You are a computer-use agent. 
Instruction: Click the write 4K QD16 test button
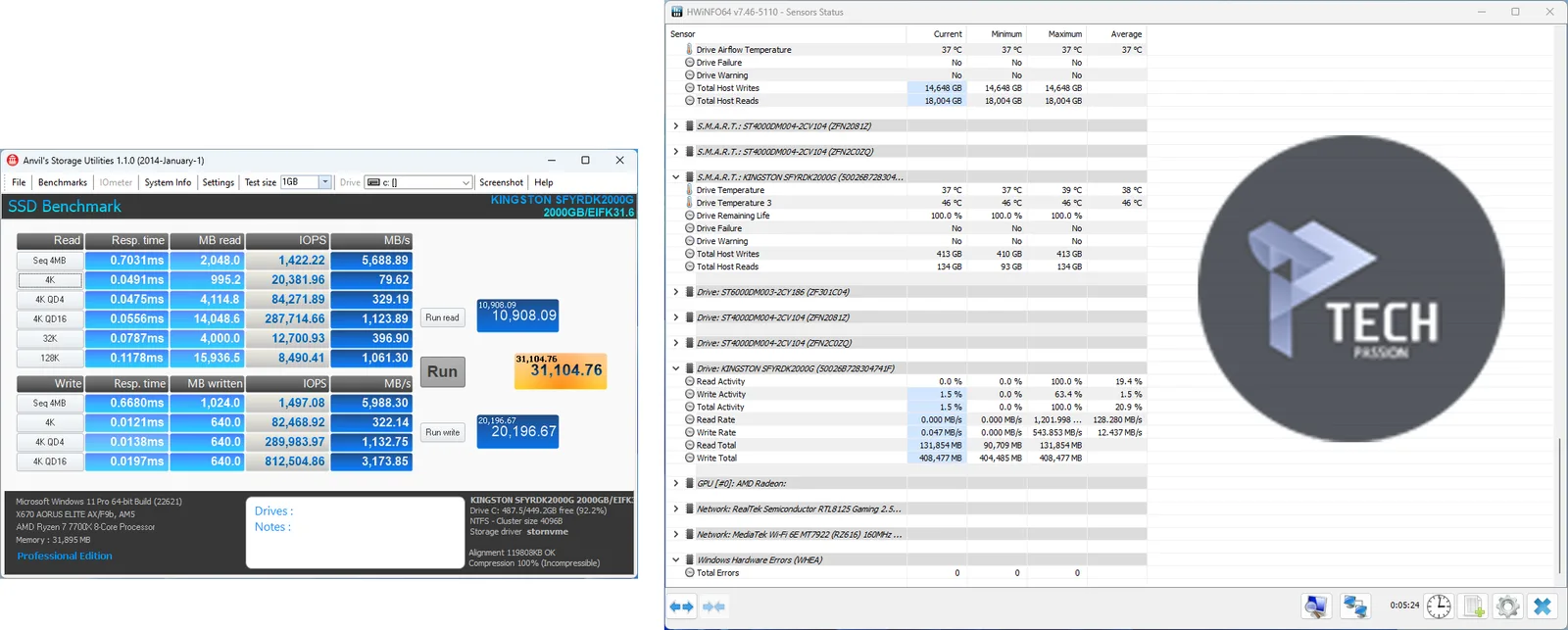click(x=50, y=461)
